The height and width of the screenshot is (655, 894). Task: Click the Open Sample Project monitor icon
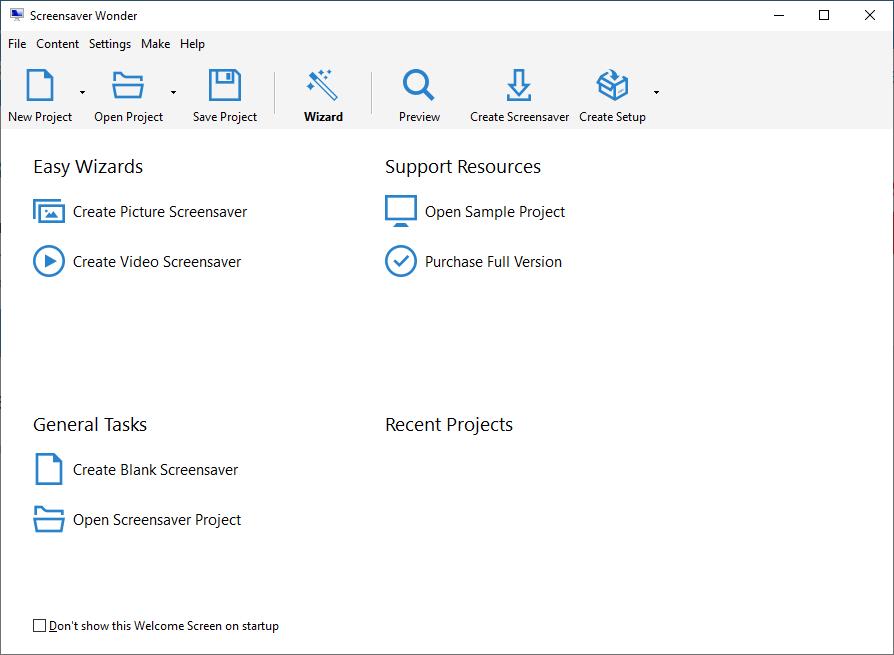(401, 212)
